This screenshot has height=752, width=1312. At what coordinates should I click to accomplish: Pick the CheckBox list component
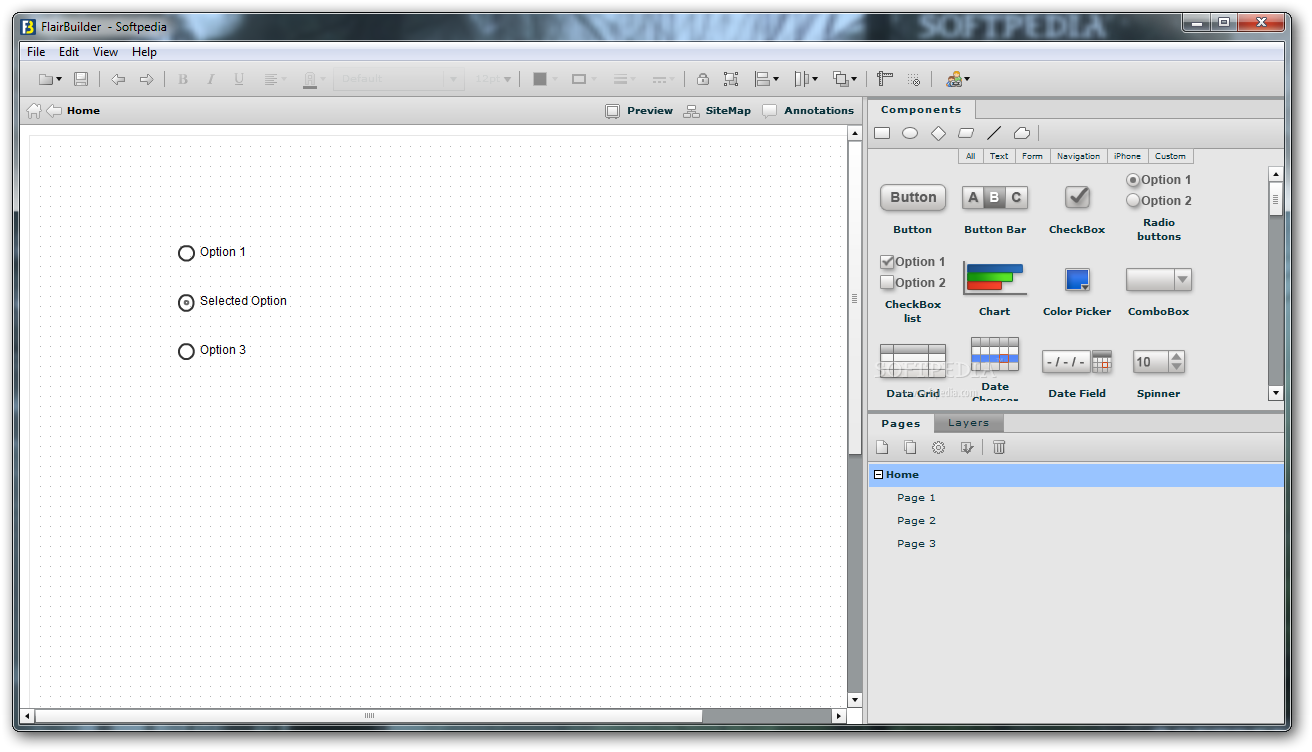(x=913, y=289)
